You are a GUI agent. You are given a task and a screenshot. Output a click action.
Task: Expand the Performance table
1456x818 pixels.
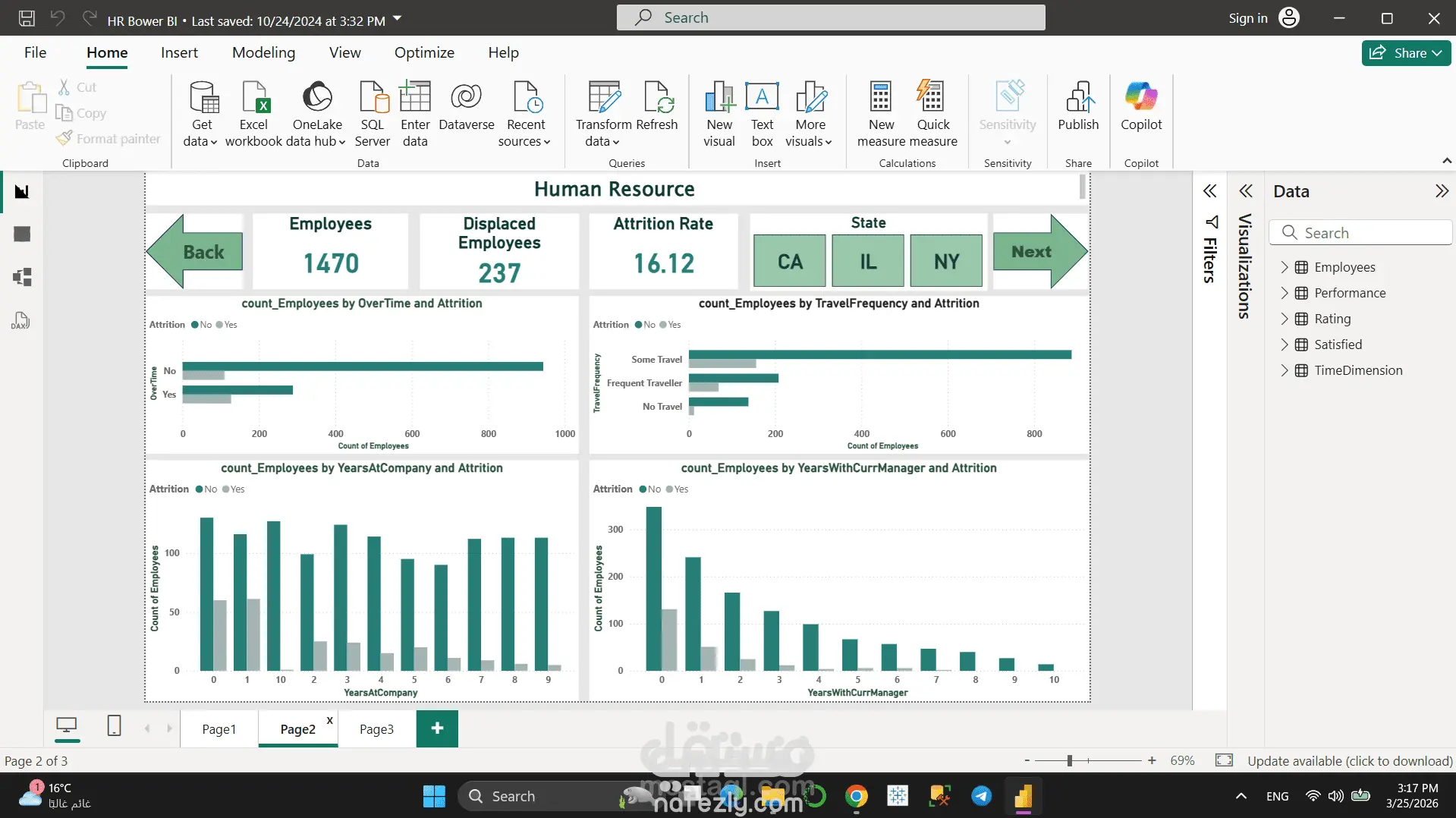tap(1285, 293)
